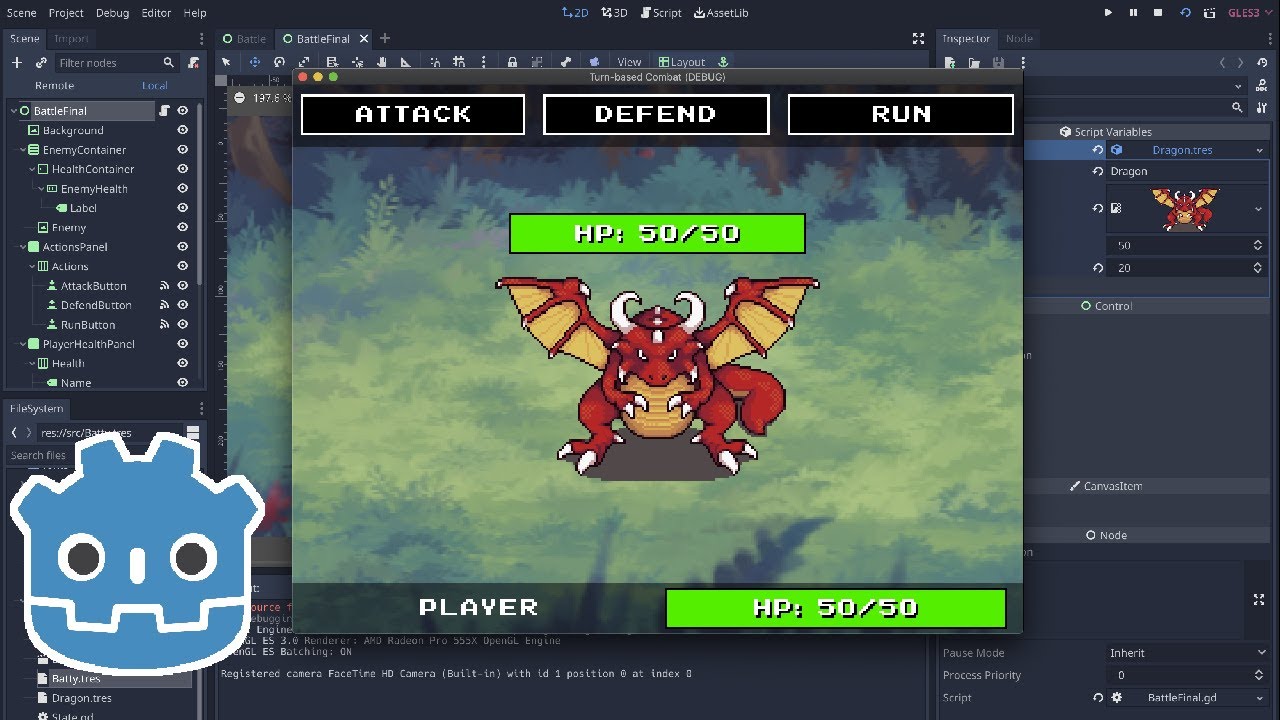The width and height of the screenshot is (1280, 720).
Task: Click the reload/play custom scene icon
Action: [1185, 13]
